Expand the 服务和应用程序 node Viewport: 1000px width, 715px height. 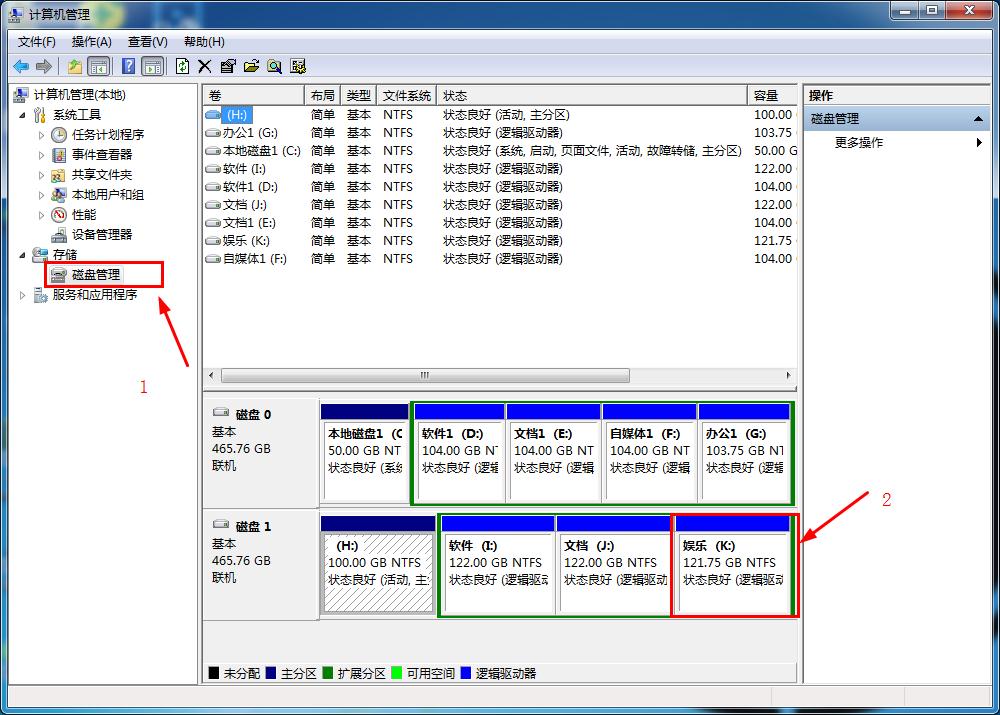(22, 294)
